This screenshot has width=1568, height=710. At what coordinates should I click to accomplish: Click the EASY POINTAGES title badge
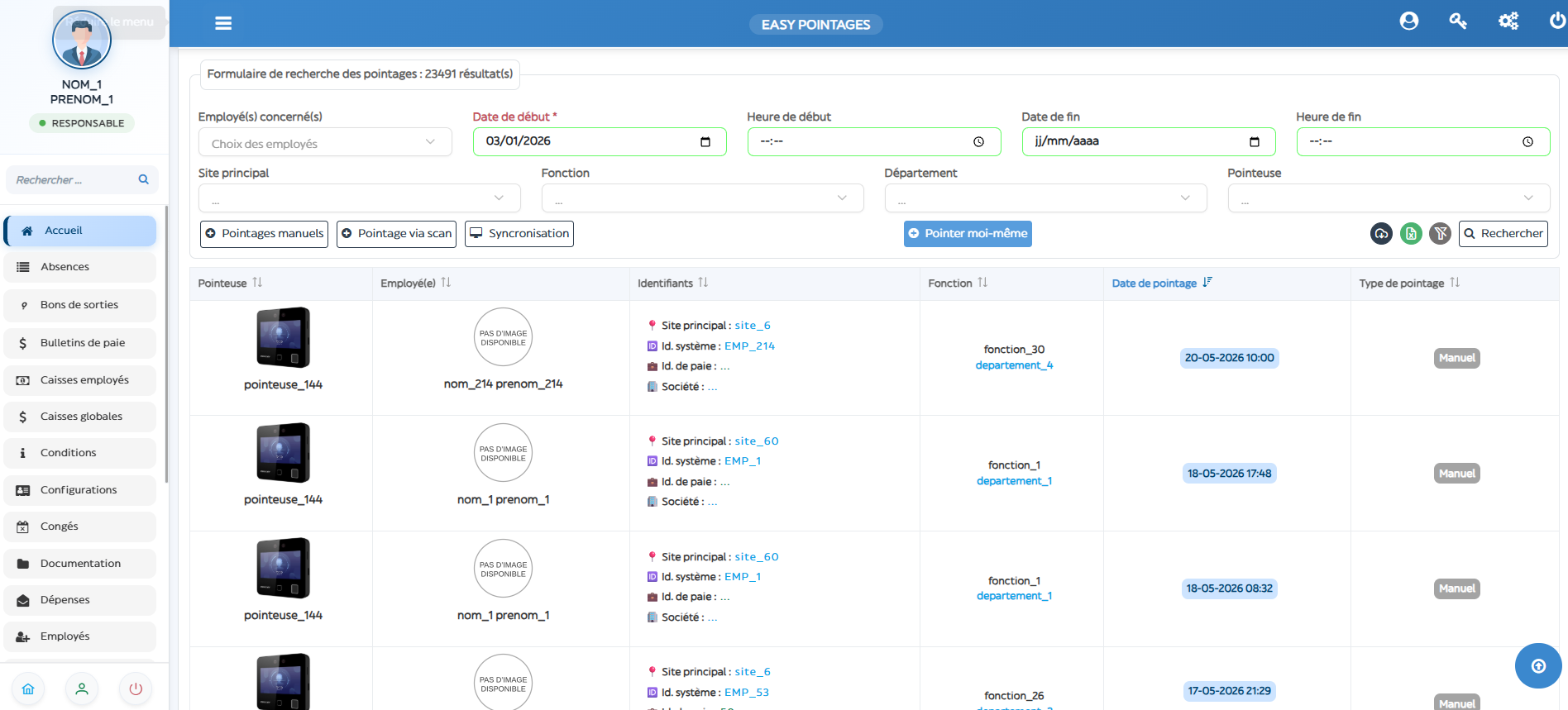pos(815,25)
